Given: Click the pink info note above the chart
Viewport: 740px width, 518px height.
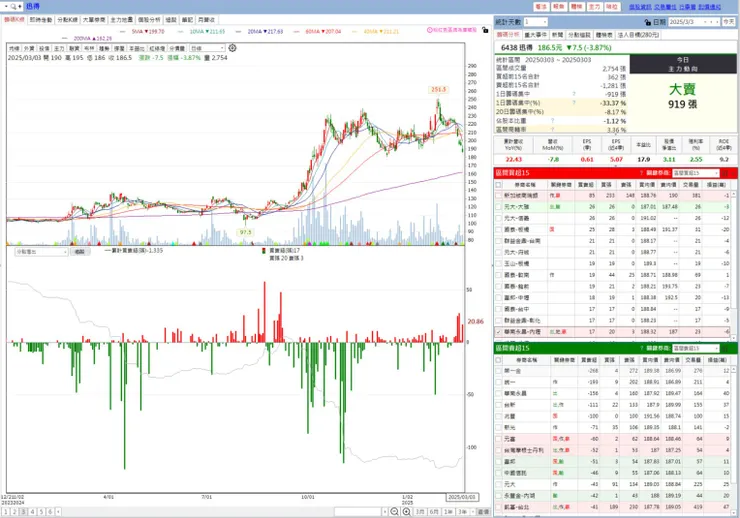Looking at the screenshot, I should pyautogui.click(x=452, y=30).
